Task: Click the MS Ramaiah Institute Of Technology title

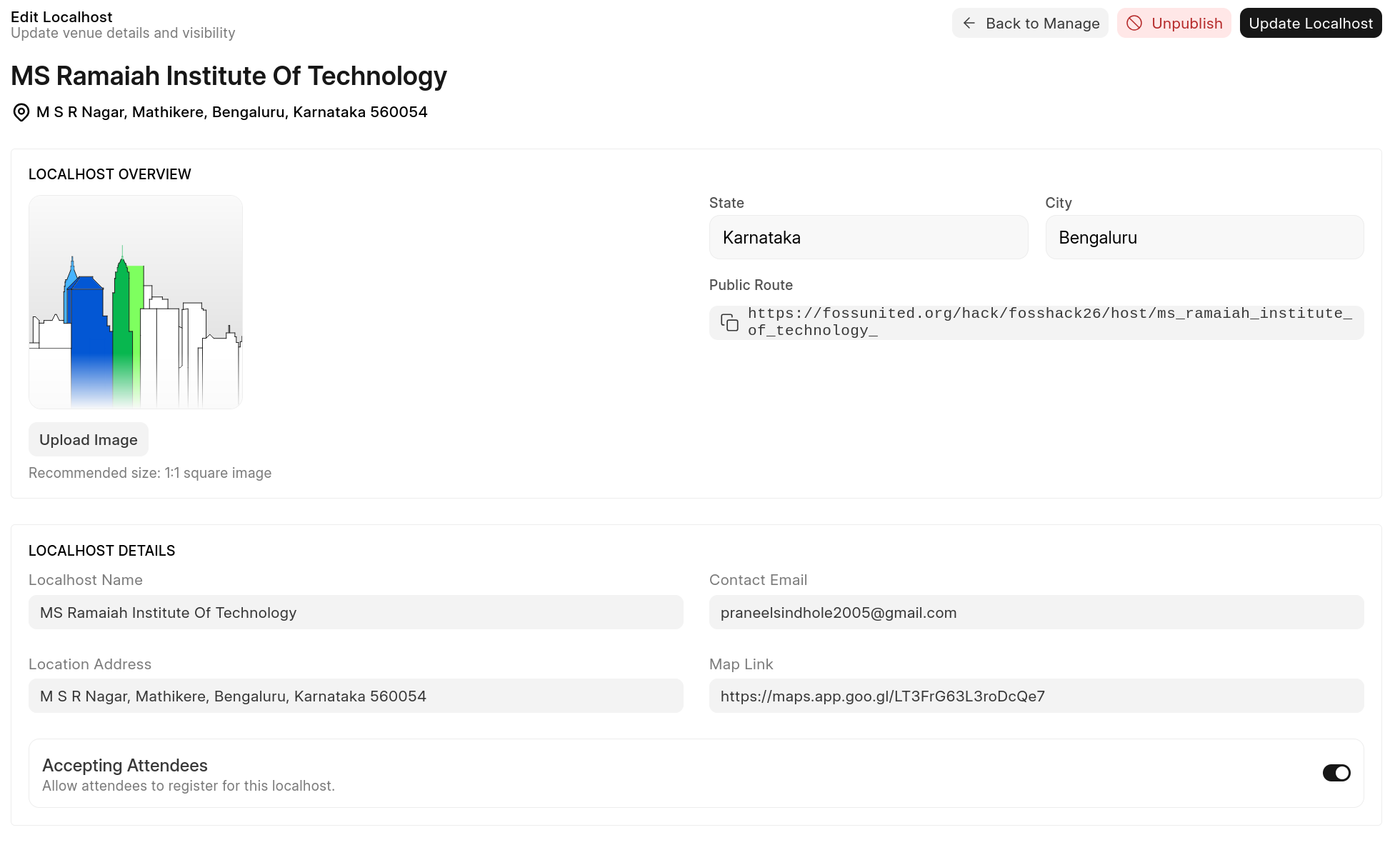Action: click(x=229, y=76)
